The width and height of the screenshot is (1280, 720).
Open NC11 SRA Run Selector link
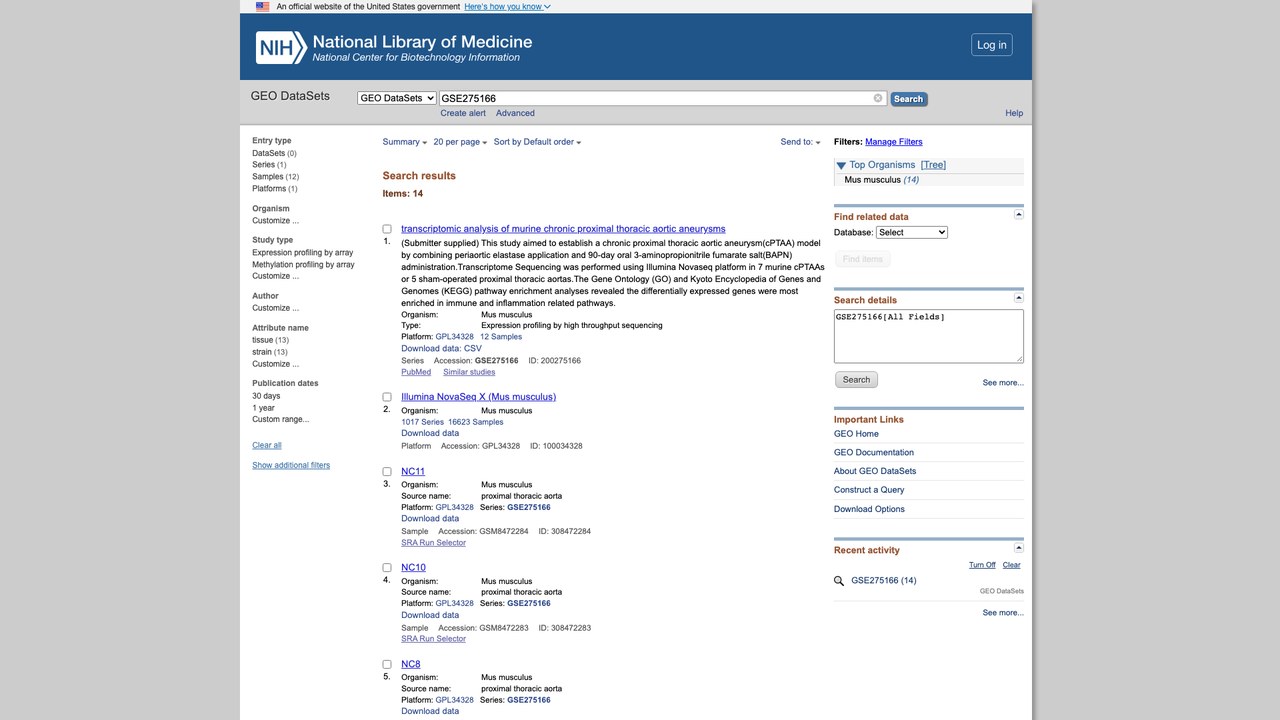click(x=433, y=543)
